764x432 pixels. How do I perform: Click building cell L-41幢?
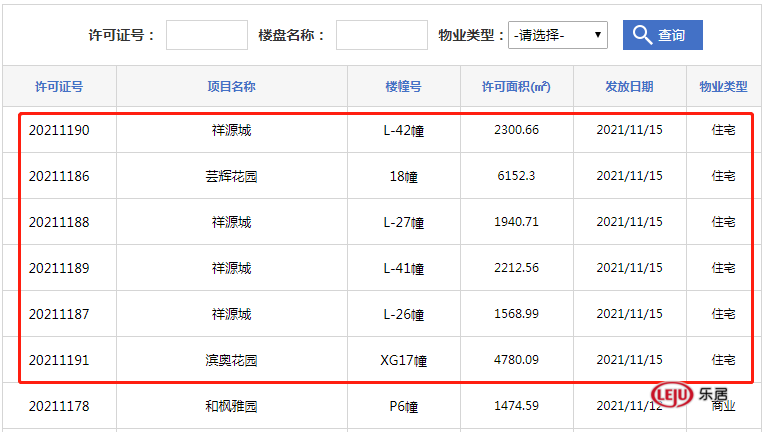[x=403, y=268]
